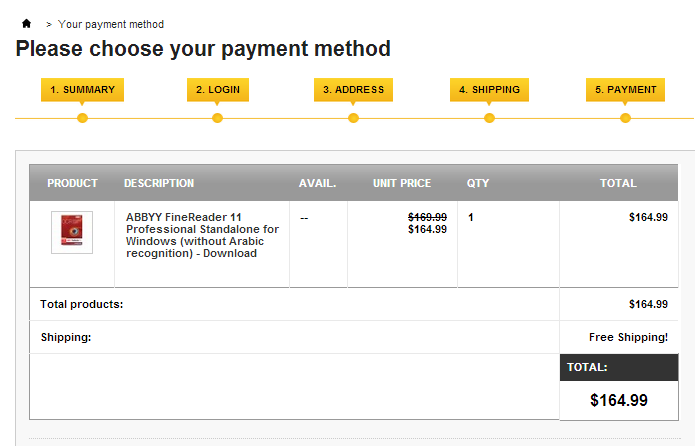The image size is (695, 446).
Task: Click the ABBYY FineReader 11 product description link
Action: pos(203,235)
